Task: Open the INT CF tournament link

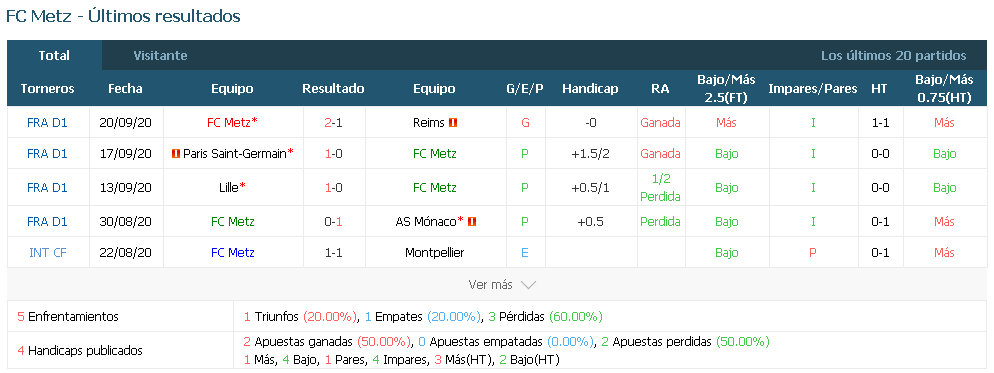Action: [48, 252]
